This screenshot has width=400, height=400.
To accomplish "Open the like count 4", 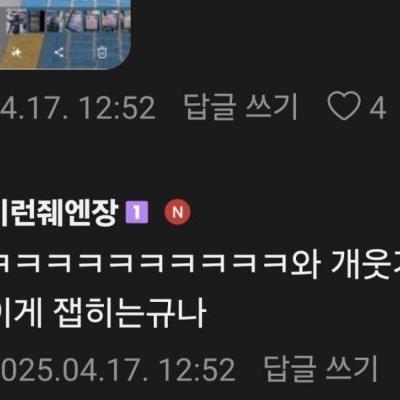I will [x=378, y=107].
